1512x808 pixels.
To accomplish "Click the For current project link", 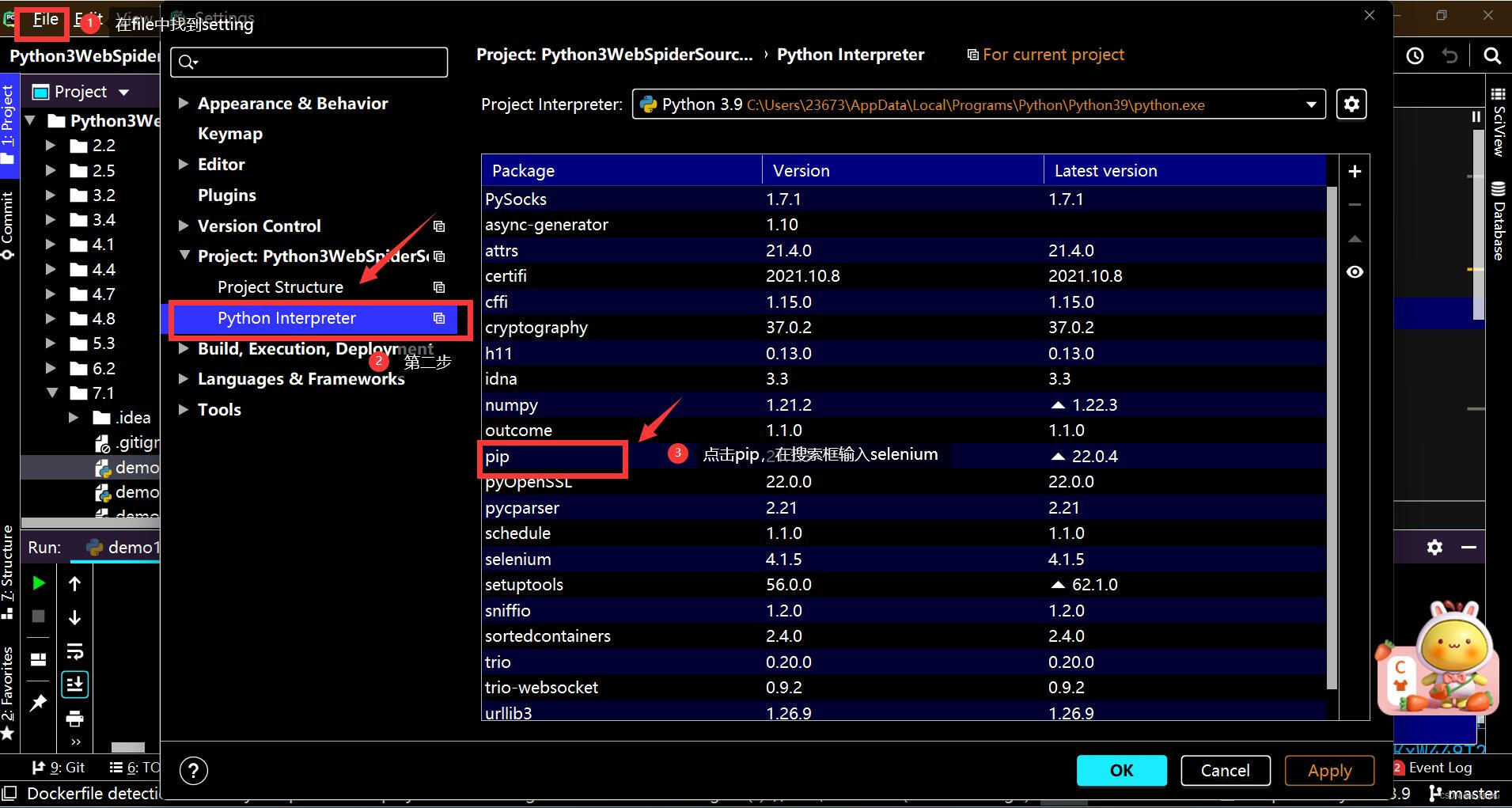I will pos(1045,55).
